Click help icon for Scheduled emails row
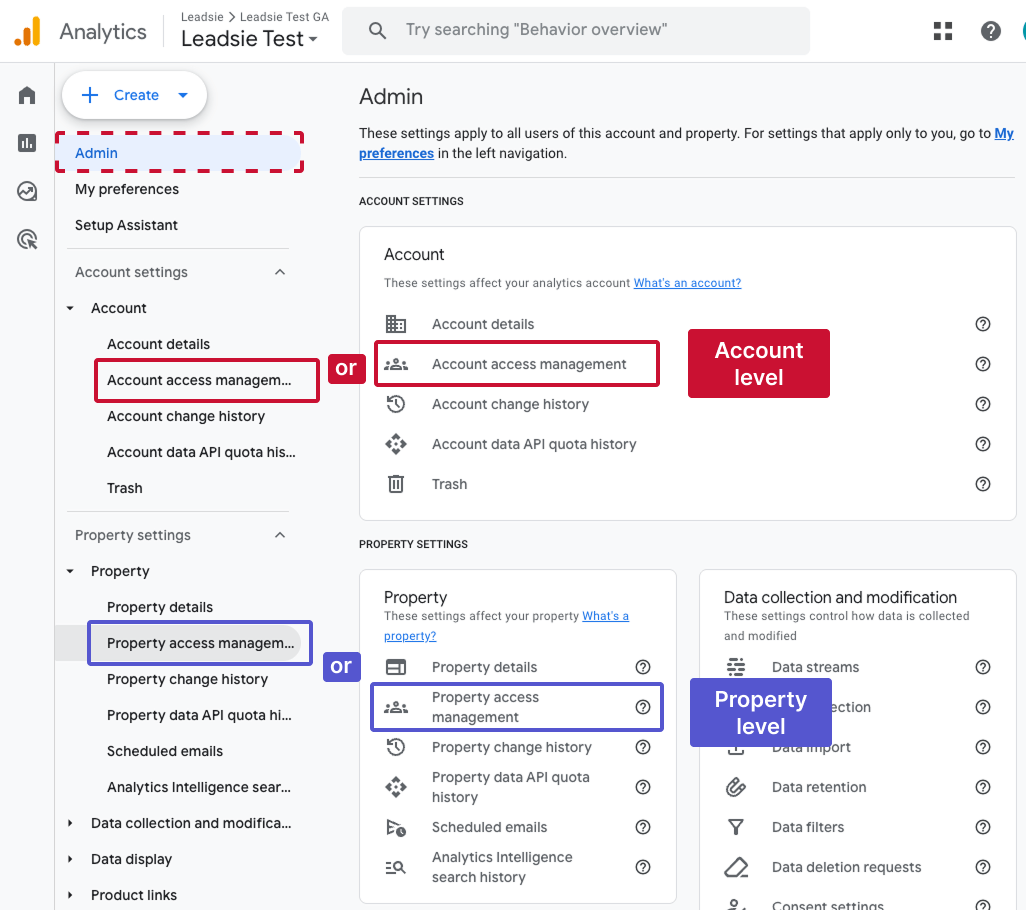The height and width of the screenshot is (910, 1026). (643, 827)
